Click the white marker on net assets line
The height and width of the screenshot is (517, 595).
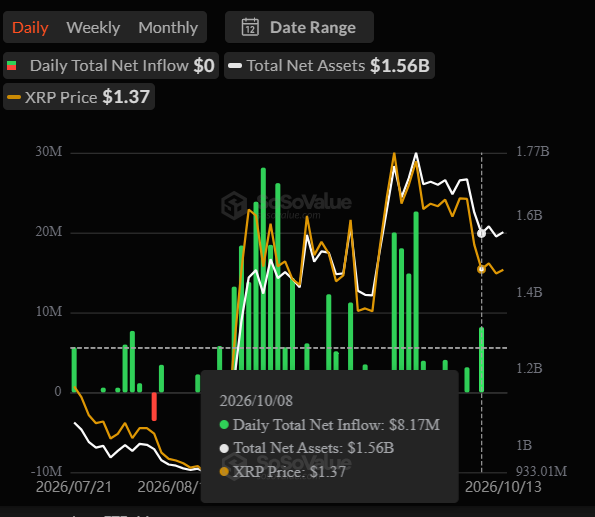(482, 233)
